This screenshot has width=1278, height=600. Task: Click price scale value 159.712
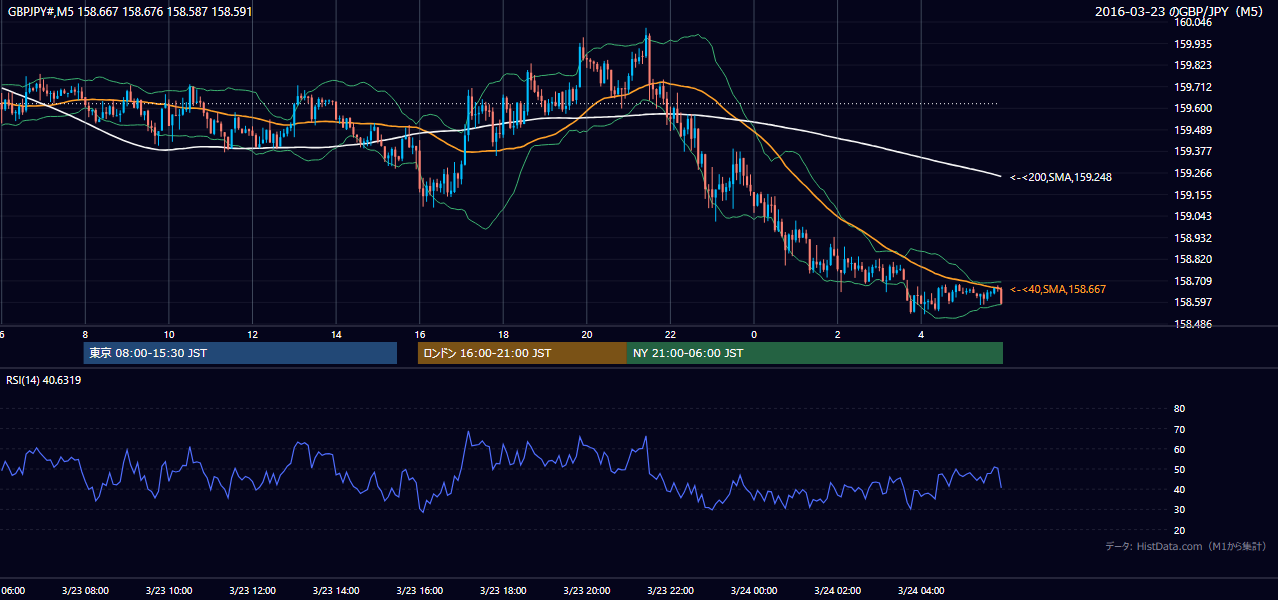(1192, 87)
